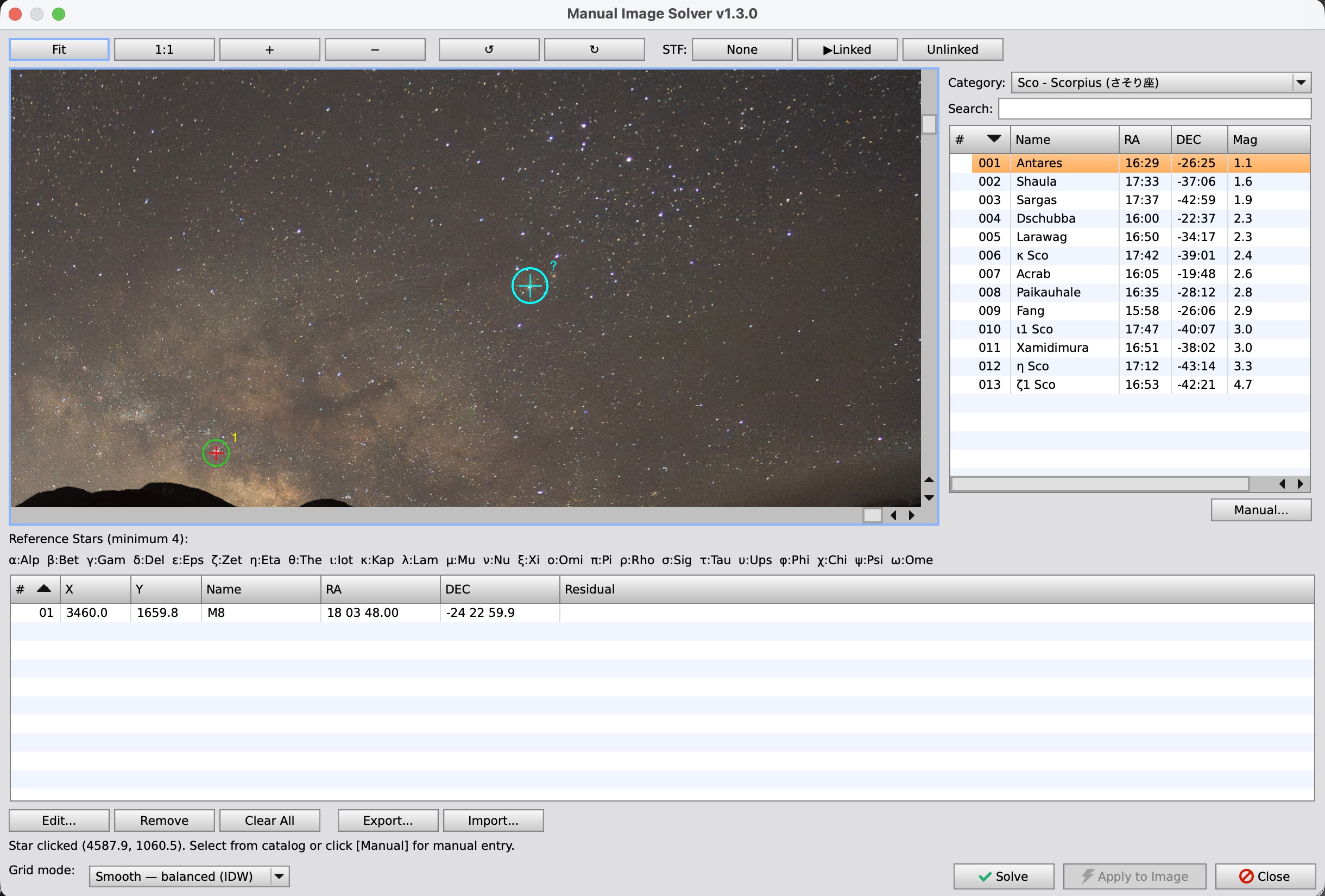Screen dimensions: 1325x896
Task: Click reference star marker 1 in the image
Action: point(216,452)
